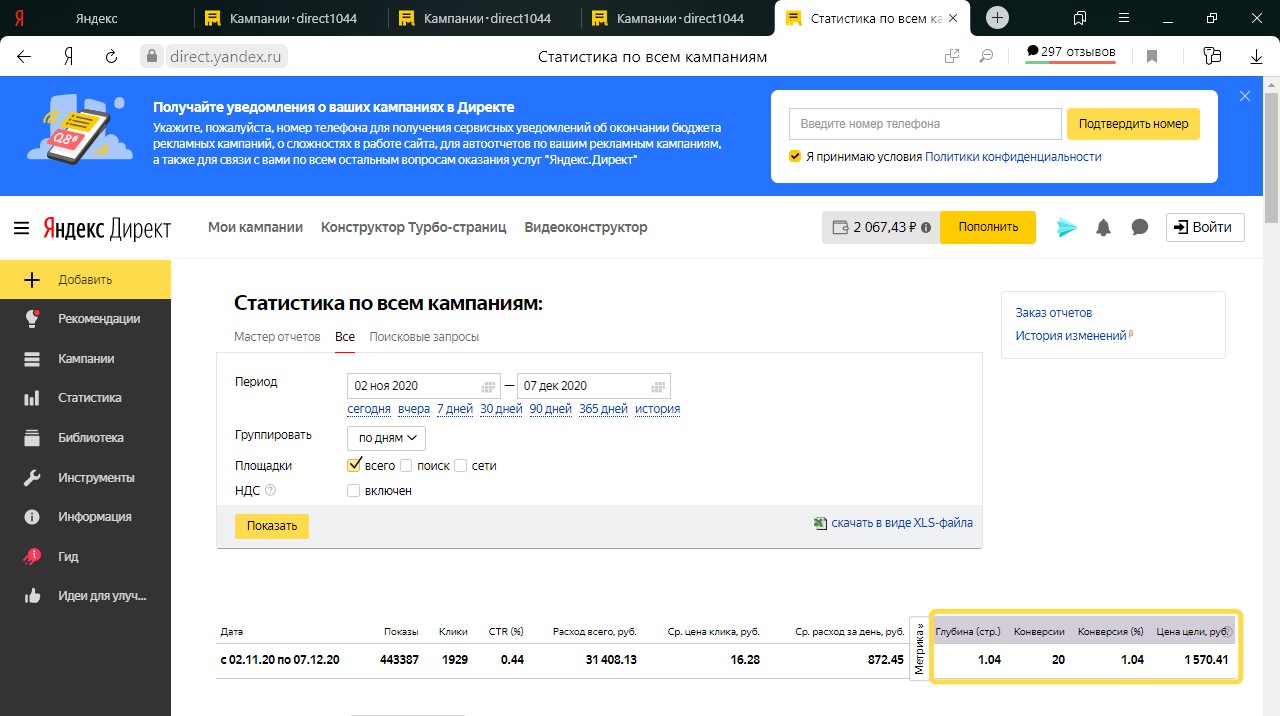
Task: Click the paper plane icon in header
Action: click(1067, 228)
